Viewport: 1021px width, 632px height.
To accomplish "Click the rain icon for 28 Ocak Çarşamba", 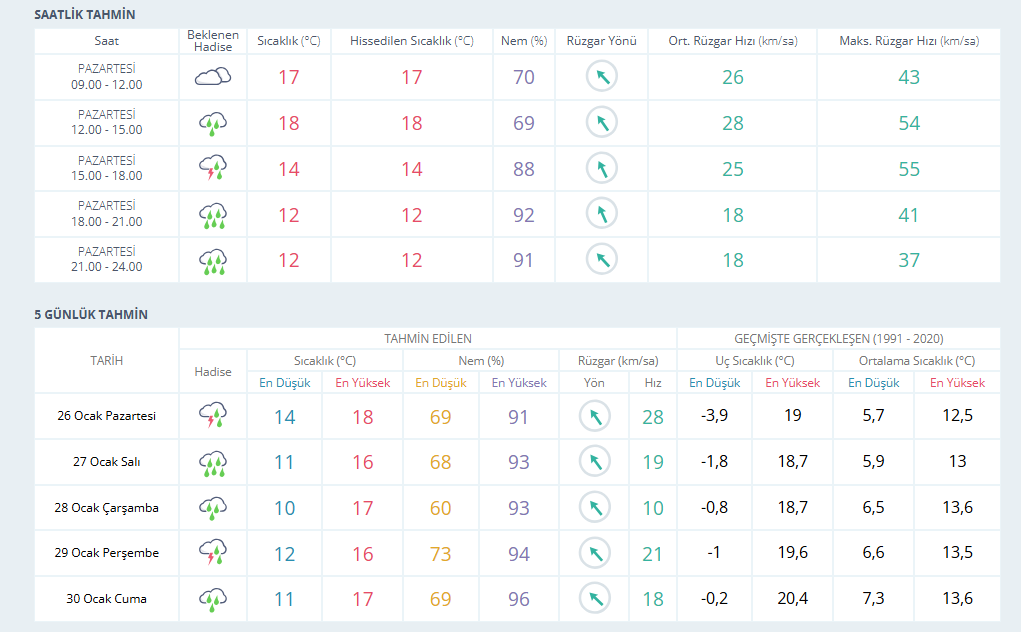I will (212, 507).
